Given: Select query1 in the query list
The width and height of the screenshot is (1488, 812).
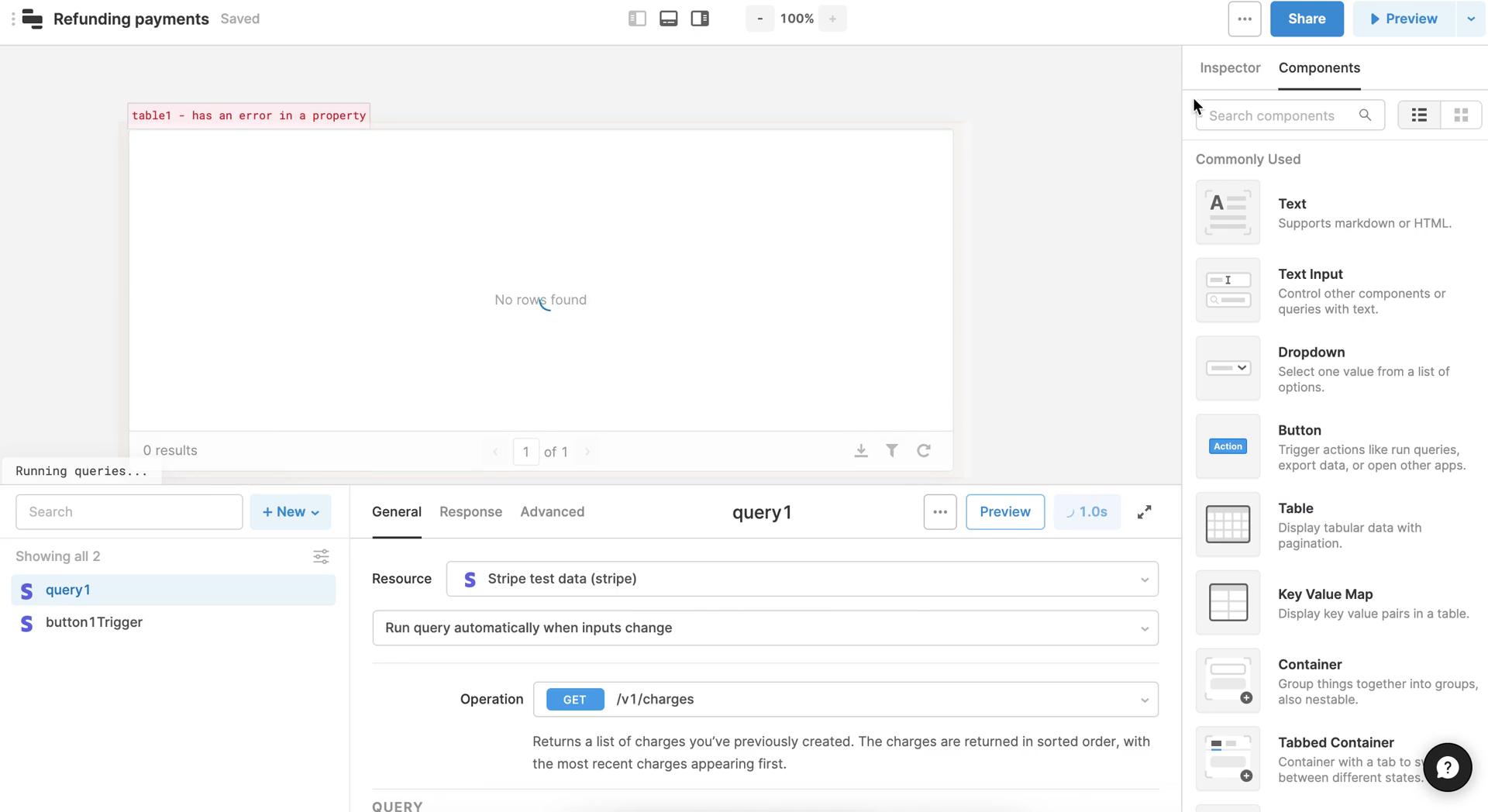Looking at the screenshot, I should coord(174,590).
